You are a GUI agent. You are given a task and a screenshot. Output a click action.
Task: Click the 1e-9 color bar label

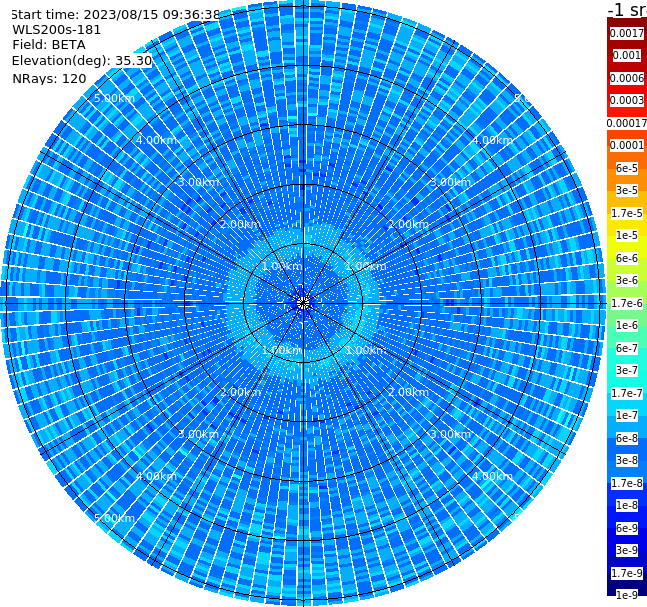coord(627,595)
